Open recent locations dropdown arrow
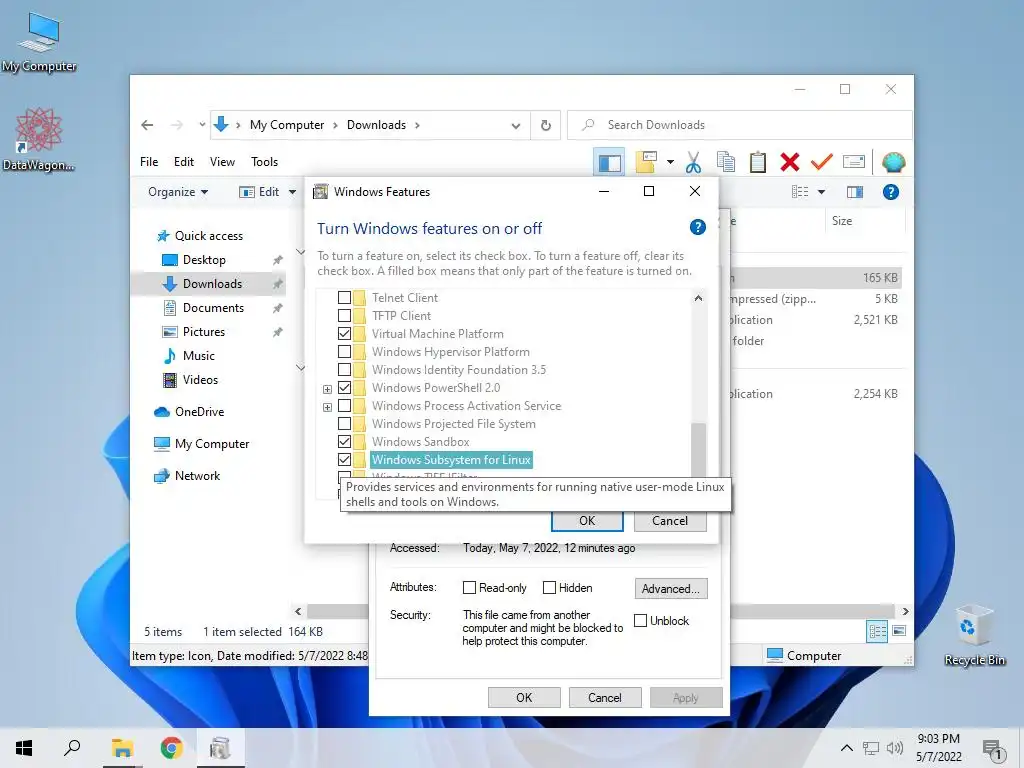Screen dimensions: 1024x768 click(x=202, y=124)
